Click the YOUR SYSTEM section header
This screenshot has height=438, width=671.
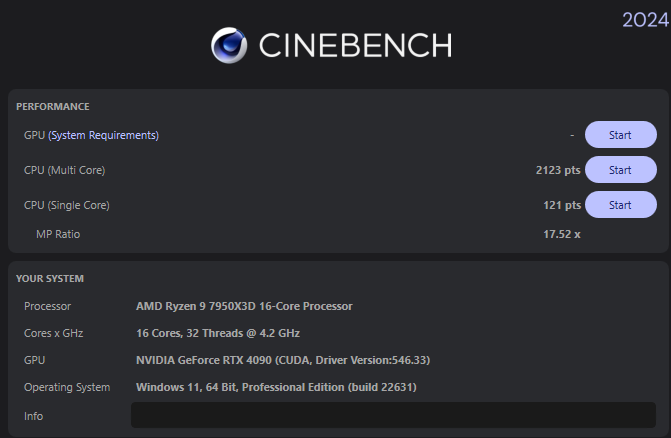click(x=50, y=278)
